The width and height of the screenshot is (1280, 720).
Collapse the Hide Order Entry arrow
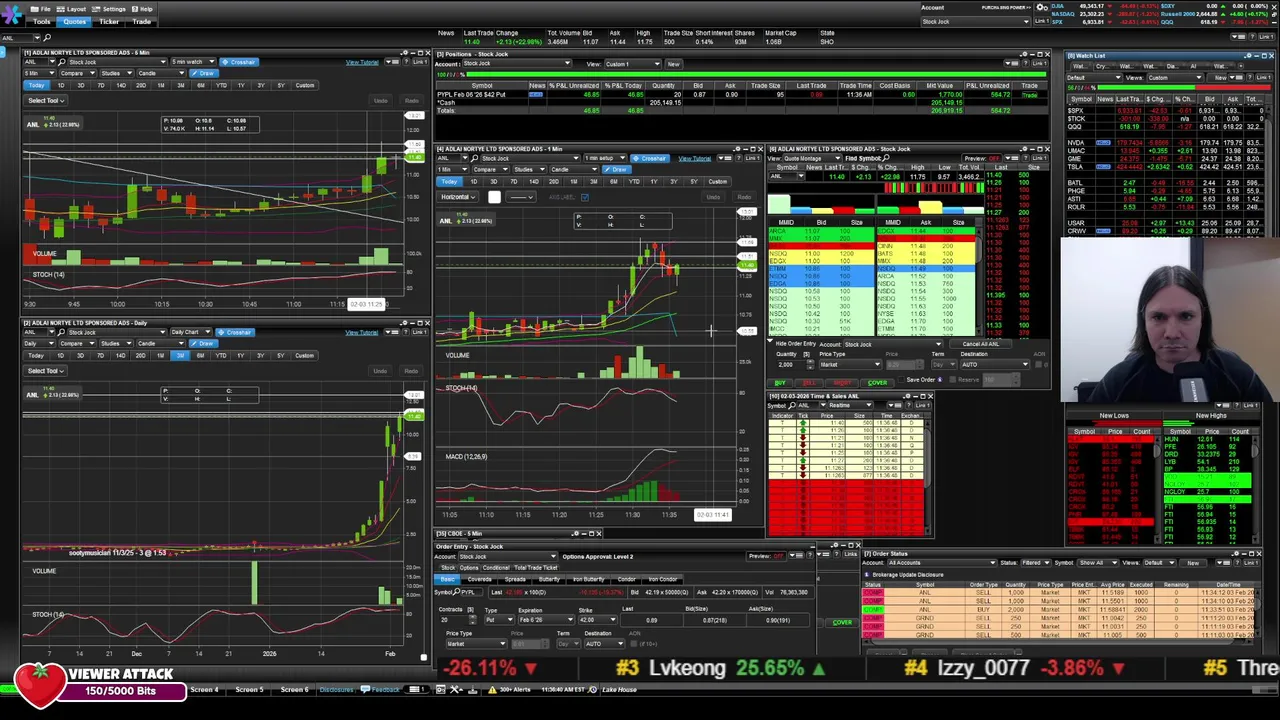(770, 341)
